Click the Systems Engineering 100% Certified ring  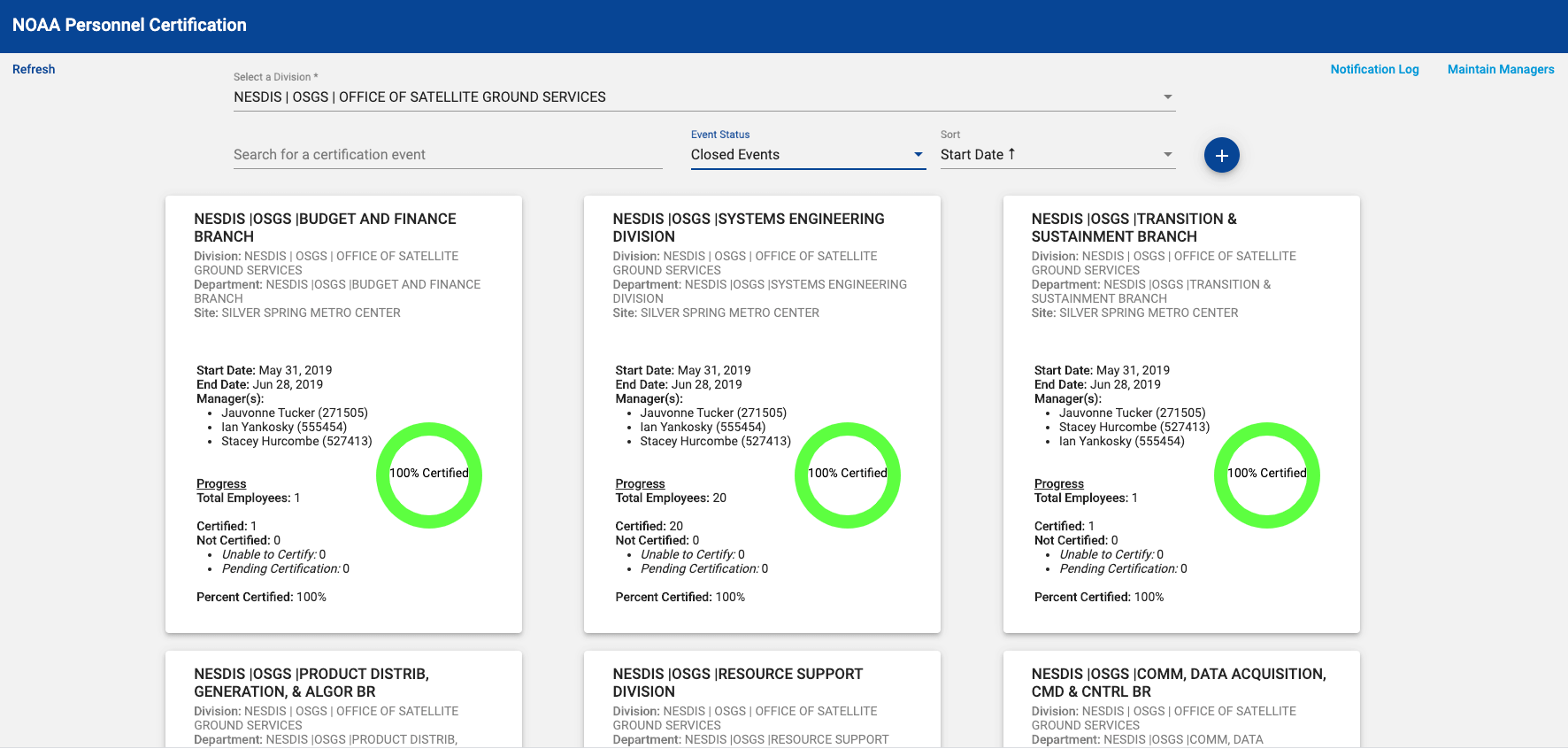[x=848, y=475]
